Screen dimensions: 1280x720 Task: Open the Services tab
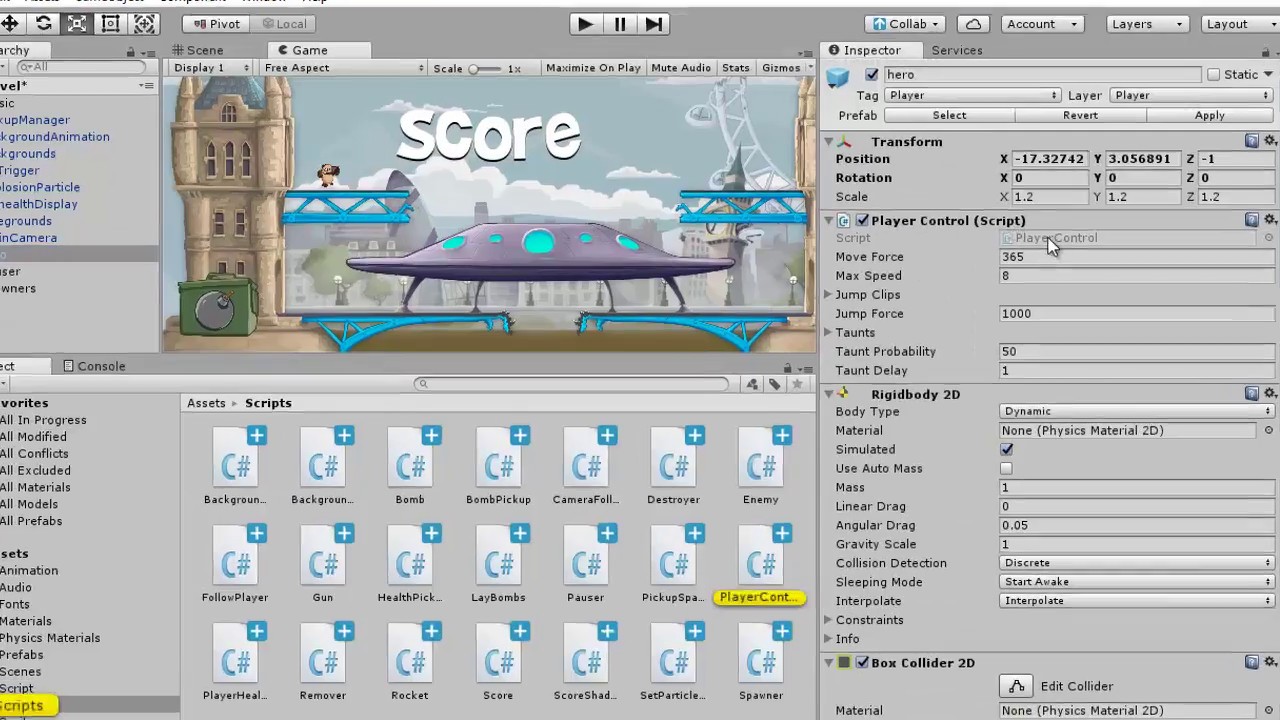(957, 50)
